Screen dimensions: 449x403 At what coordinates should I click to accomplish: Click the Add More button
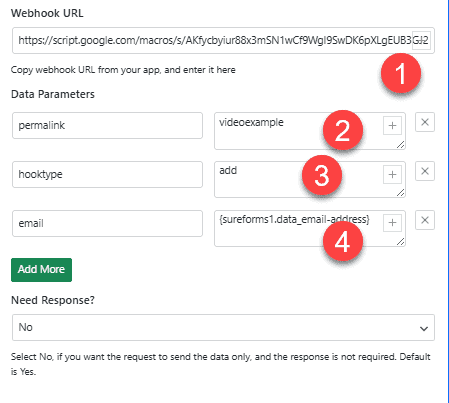click(41, 270)
